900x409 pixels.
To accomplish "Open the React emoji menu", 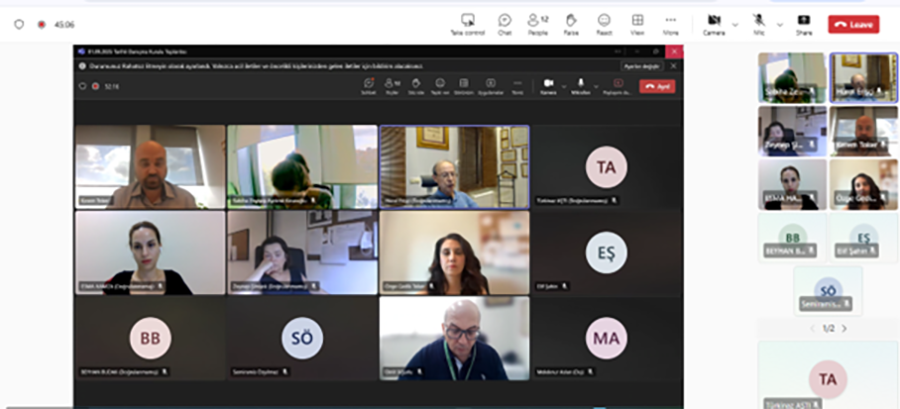I will coord(604,23).
